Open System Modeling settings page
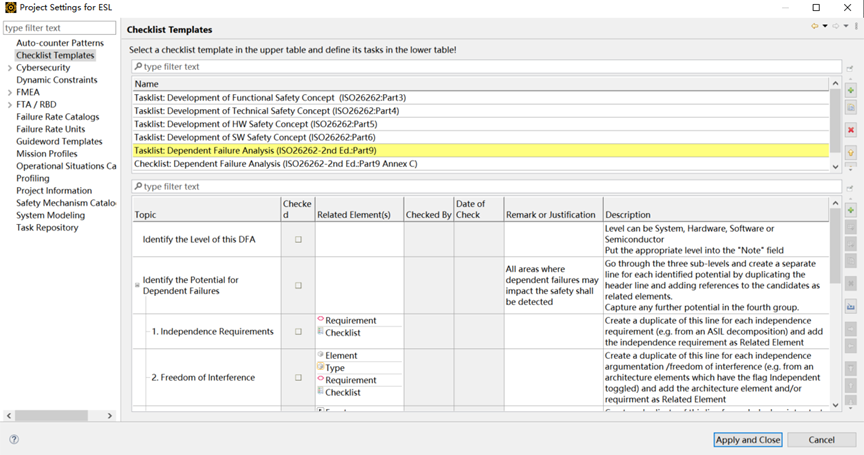The height and width of the screenshot is (455, 864). [51, 215]
